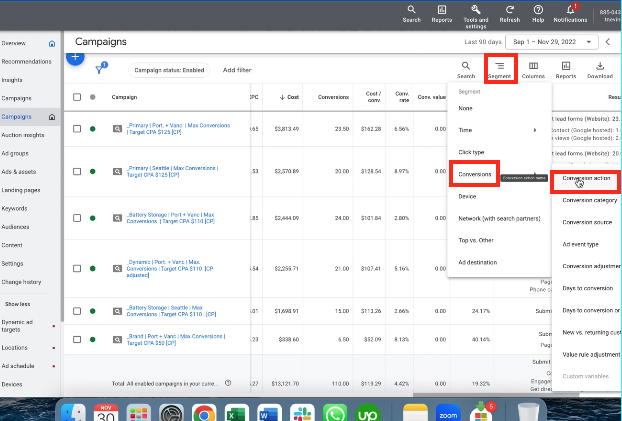Screen dimensions: 622x421
Task: Sort the table by the Cost column header
Action: (294, 98)
